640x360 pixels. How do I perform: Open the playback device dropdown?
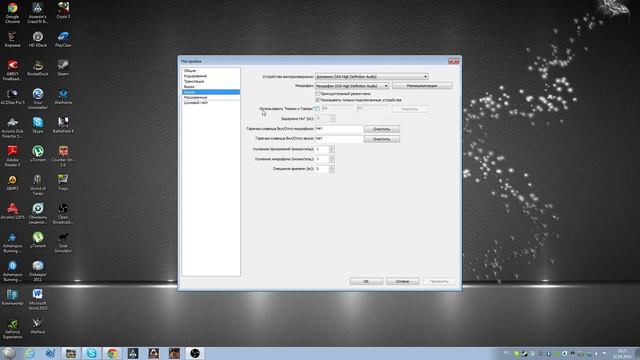click(371, 76)
